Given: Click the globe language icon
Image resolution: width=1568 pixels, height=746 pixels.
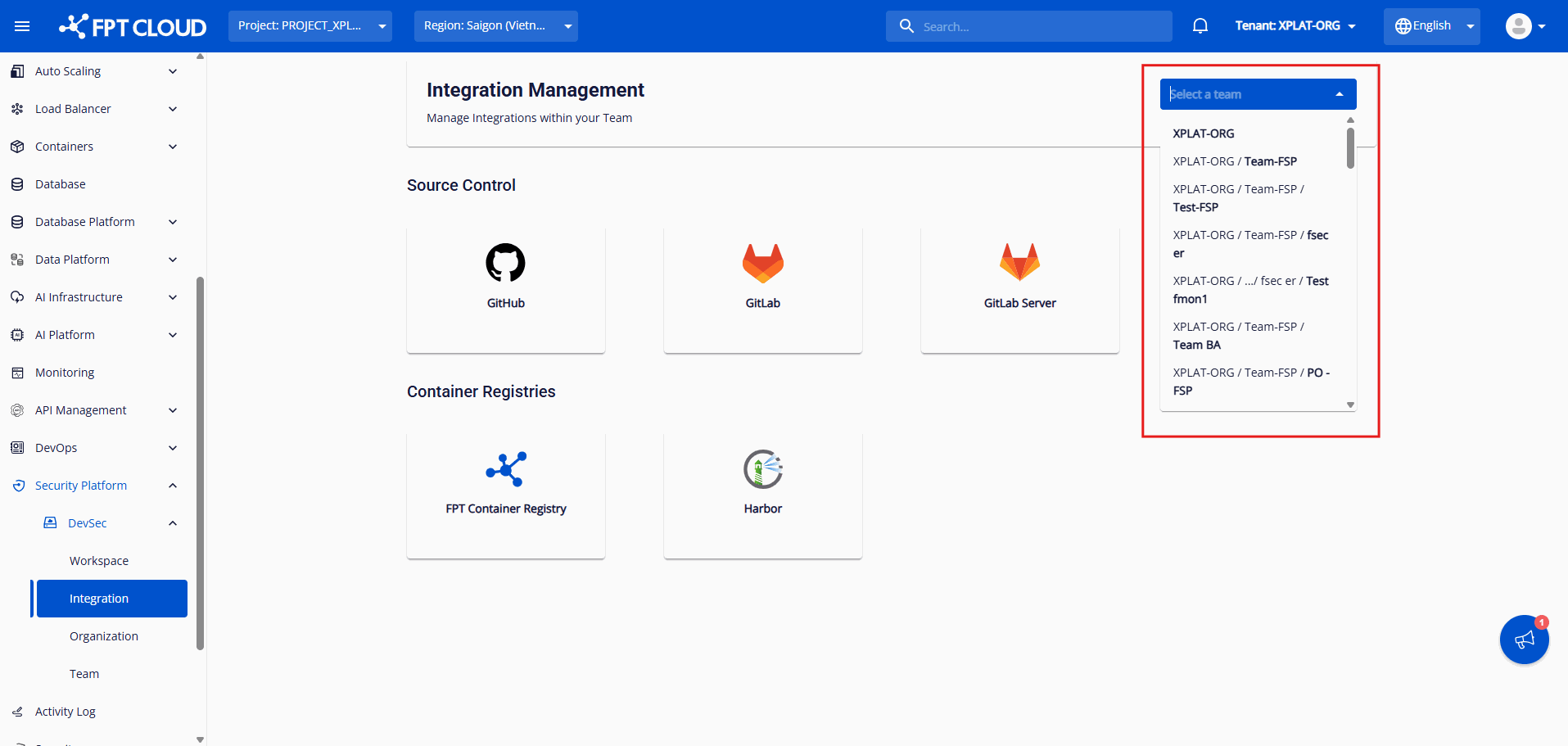Looking at the screenshot, I should coord(1403,26).
